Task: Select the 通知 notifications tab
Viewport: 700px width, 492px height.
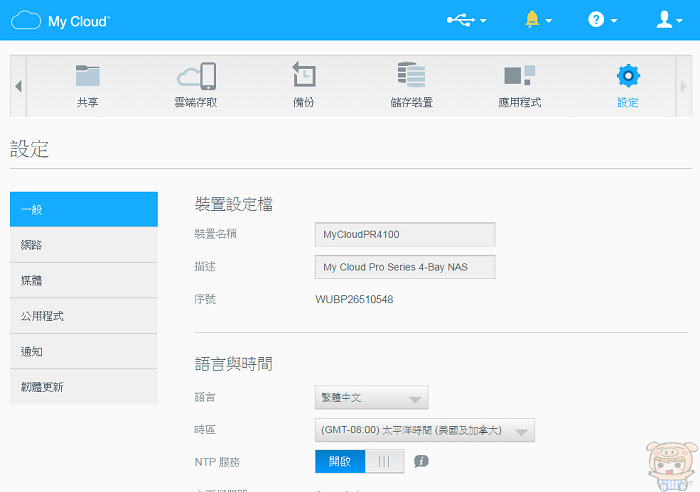Action: [x=84, y=351]
